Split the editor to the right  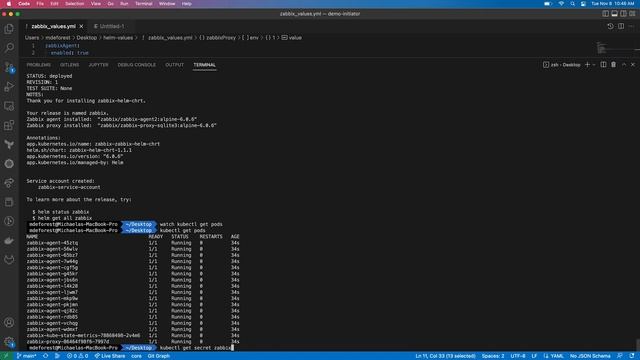(621, 26)
